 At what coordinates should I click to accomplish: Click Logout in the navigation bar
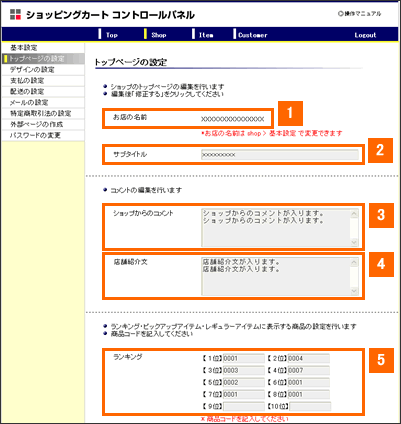pos(365,35)
